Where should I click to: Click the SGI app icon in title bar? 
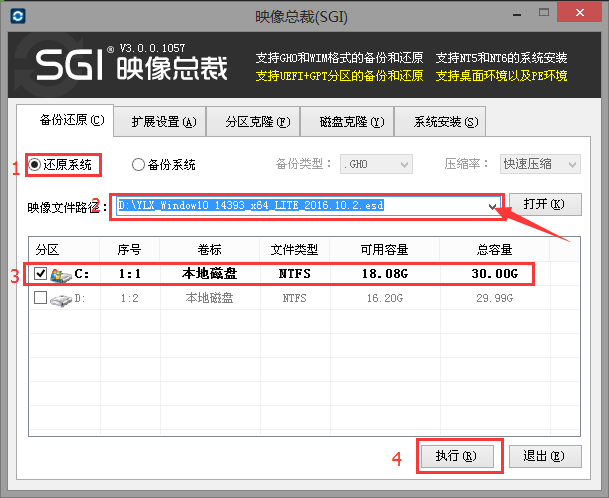(18, 16)
